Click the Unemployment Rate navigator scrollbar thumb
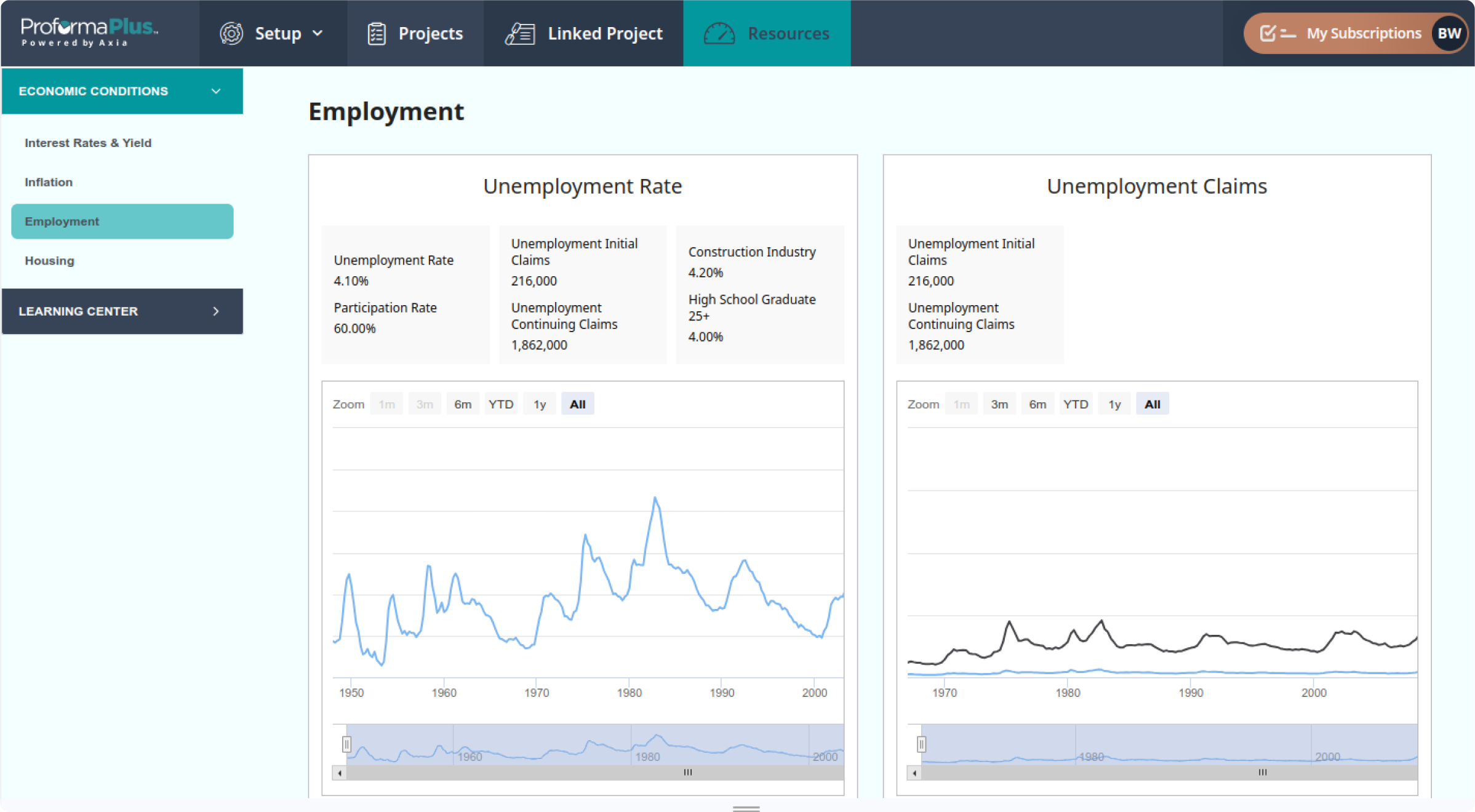The width and height of the screenshot is (1475, 812). tap(687, 773)
